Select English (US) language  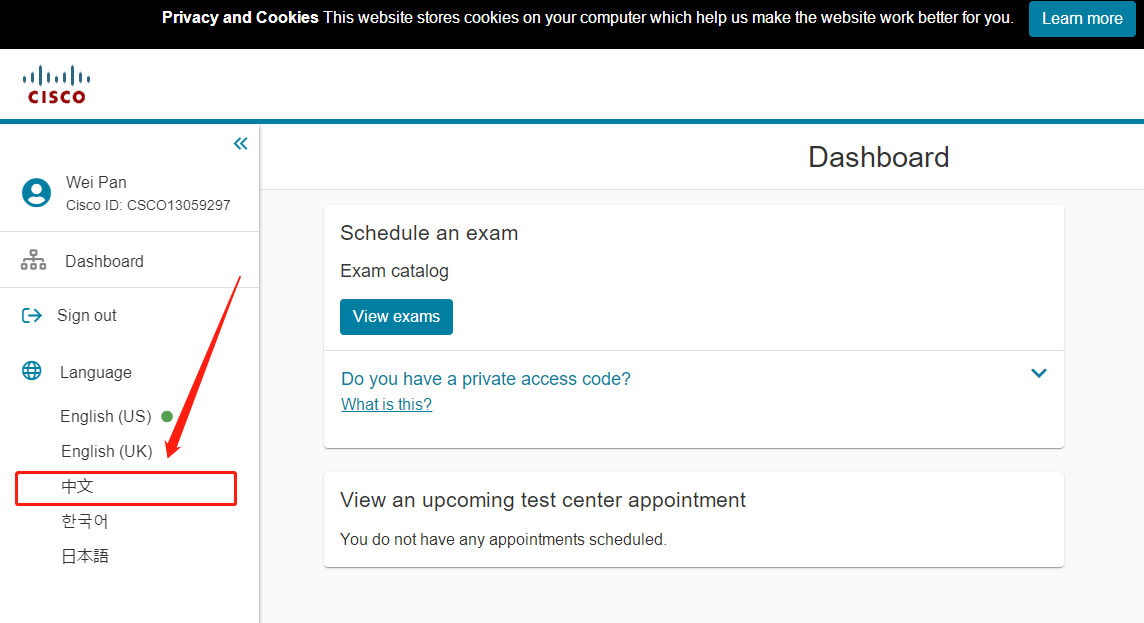105,416
